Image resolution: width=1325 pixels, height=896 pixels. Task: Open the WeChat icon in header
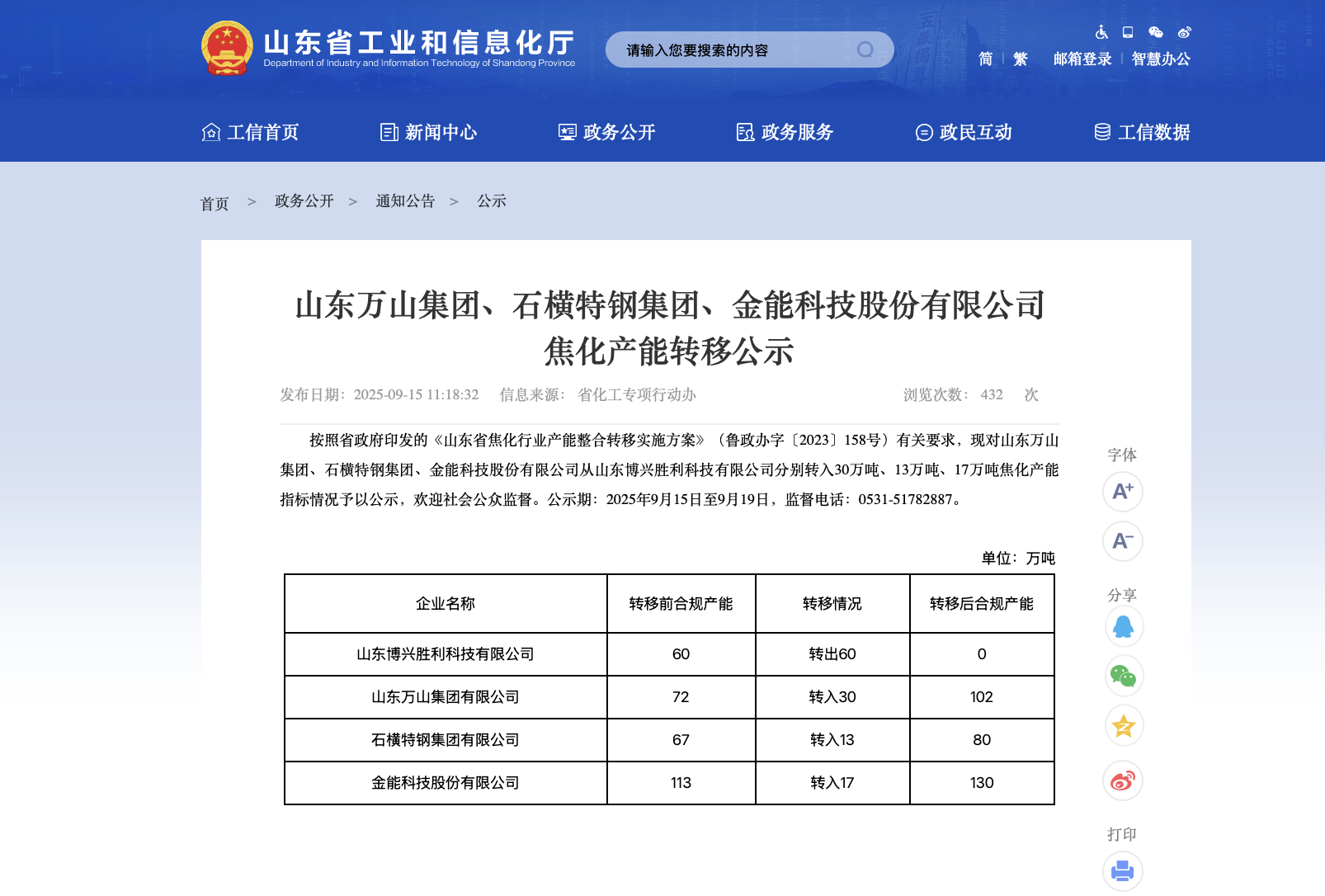[x=1156, y=32]
